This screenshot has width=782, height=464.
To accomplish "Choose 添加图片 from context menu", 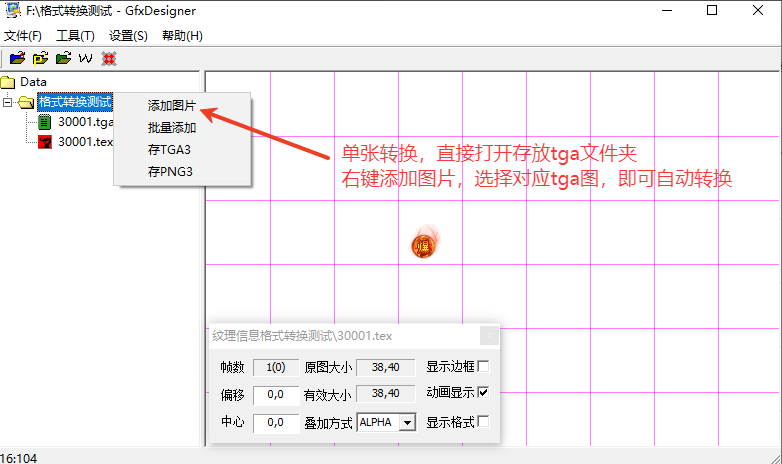I will pyautogui.click(x=171, y=106).
